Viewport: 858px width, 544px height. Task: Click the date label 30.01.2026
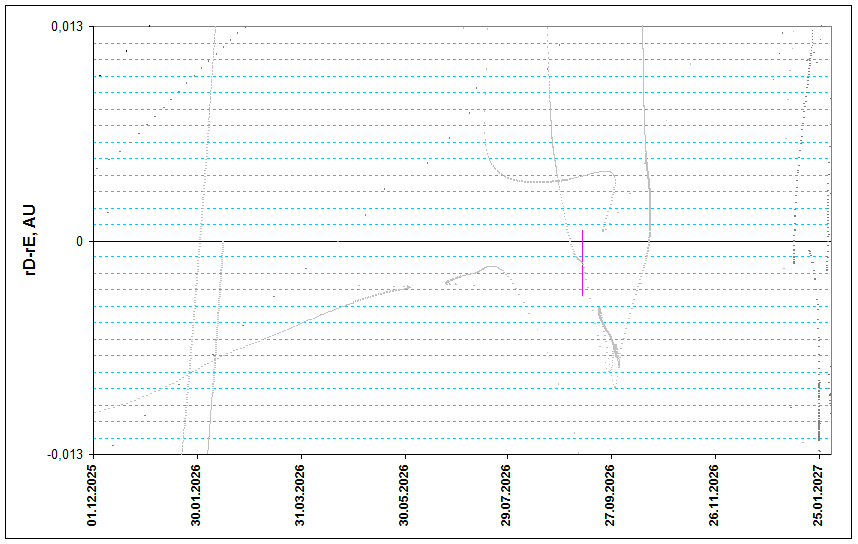tap(196, 495)
